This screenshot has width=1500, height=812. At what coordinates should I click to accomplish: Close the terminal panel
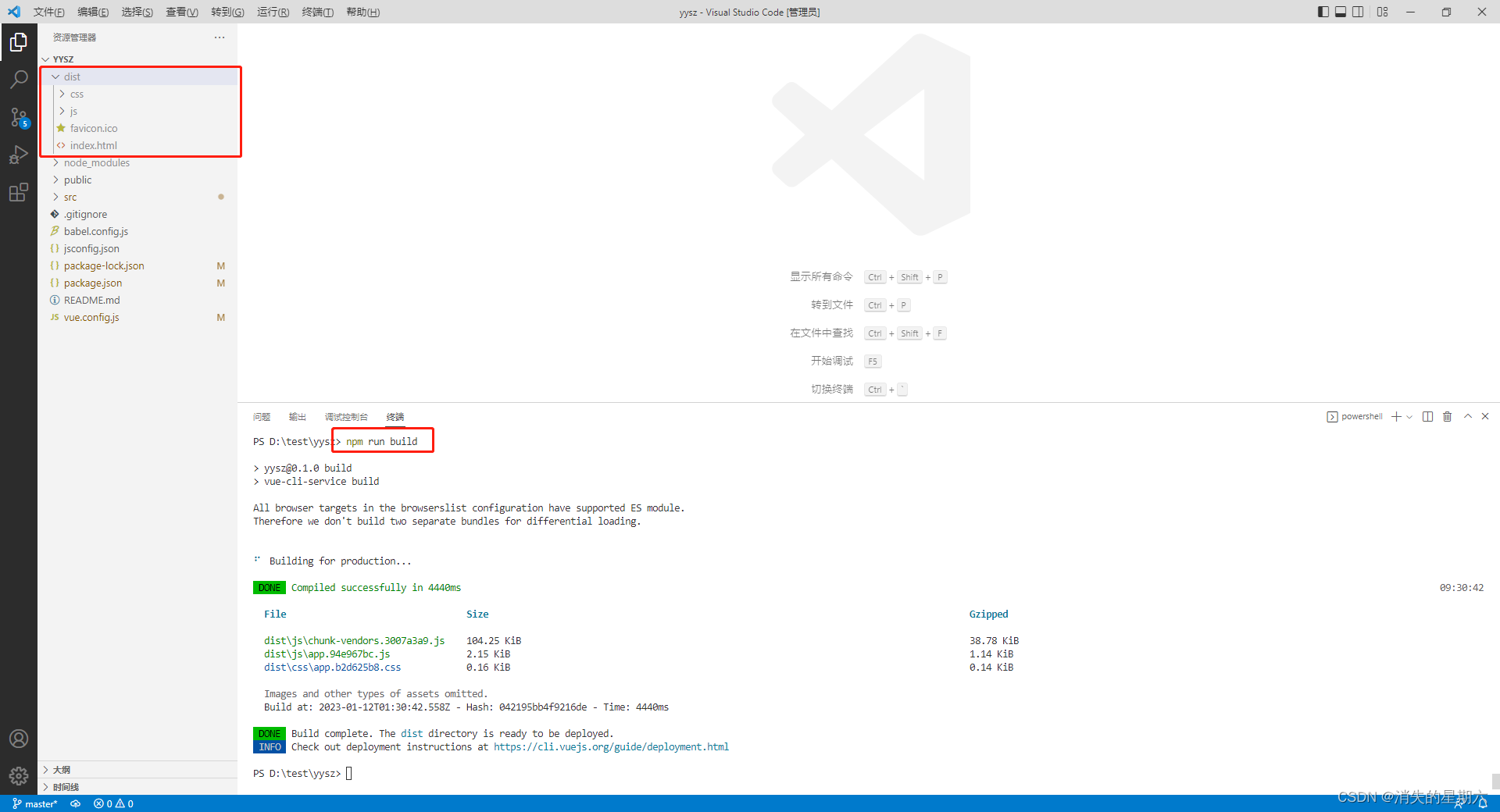[1485, 417]
